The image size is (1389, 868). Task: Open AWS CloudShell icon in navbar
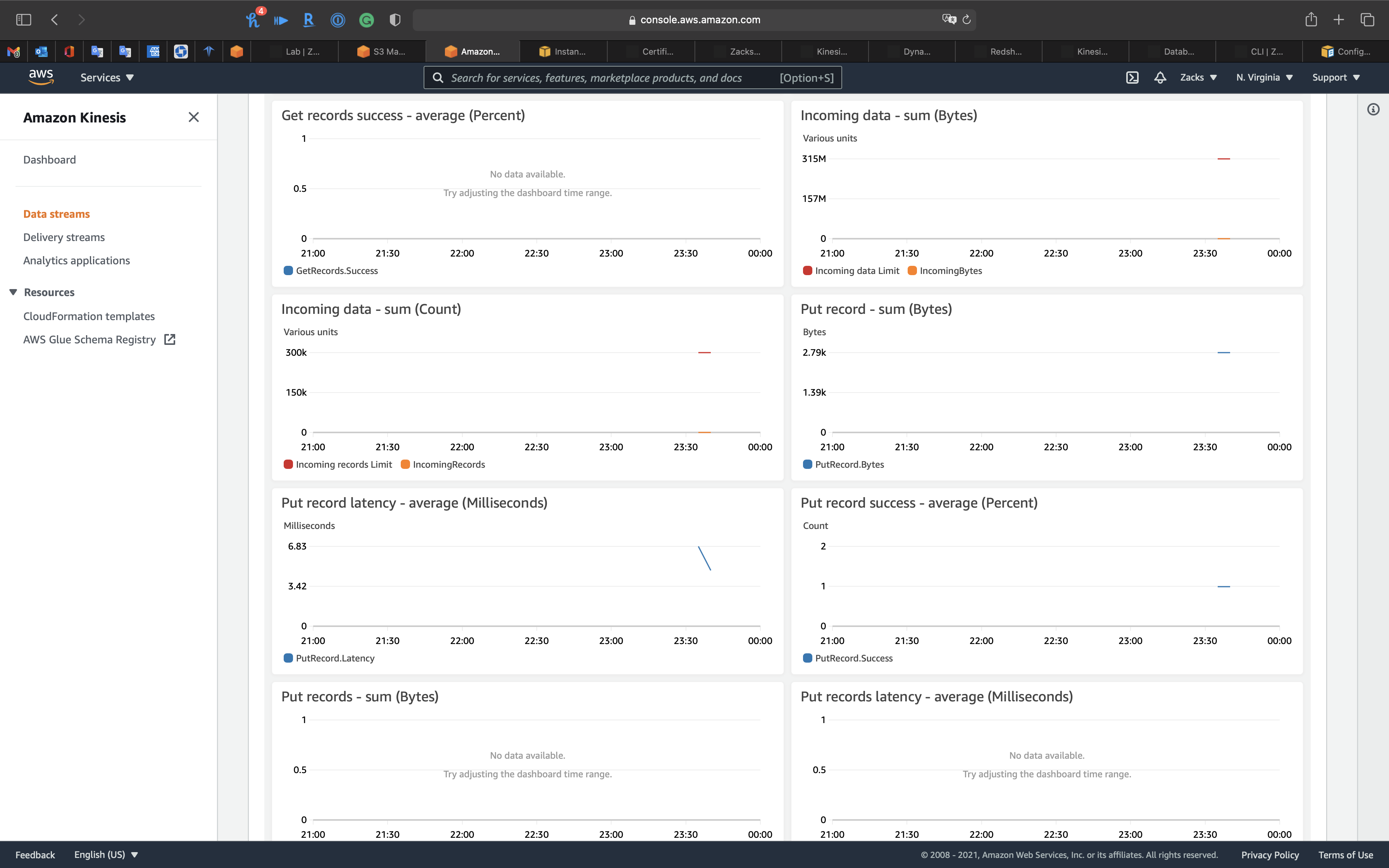pyautogui.click(x=1132, y=77)
